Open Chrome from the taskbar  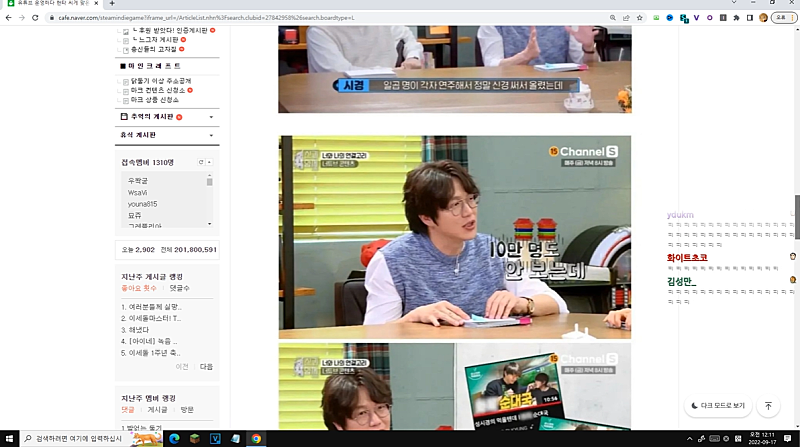pyautogui.click(x=256, y=438)
